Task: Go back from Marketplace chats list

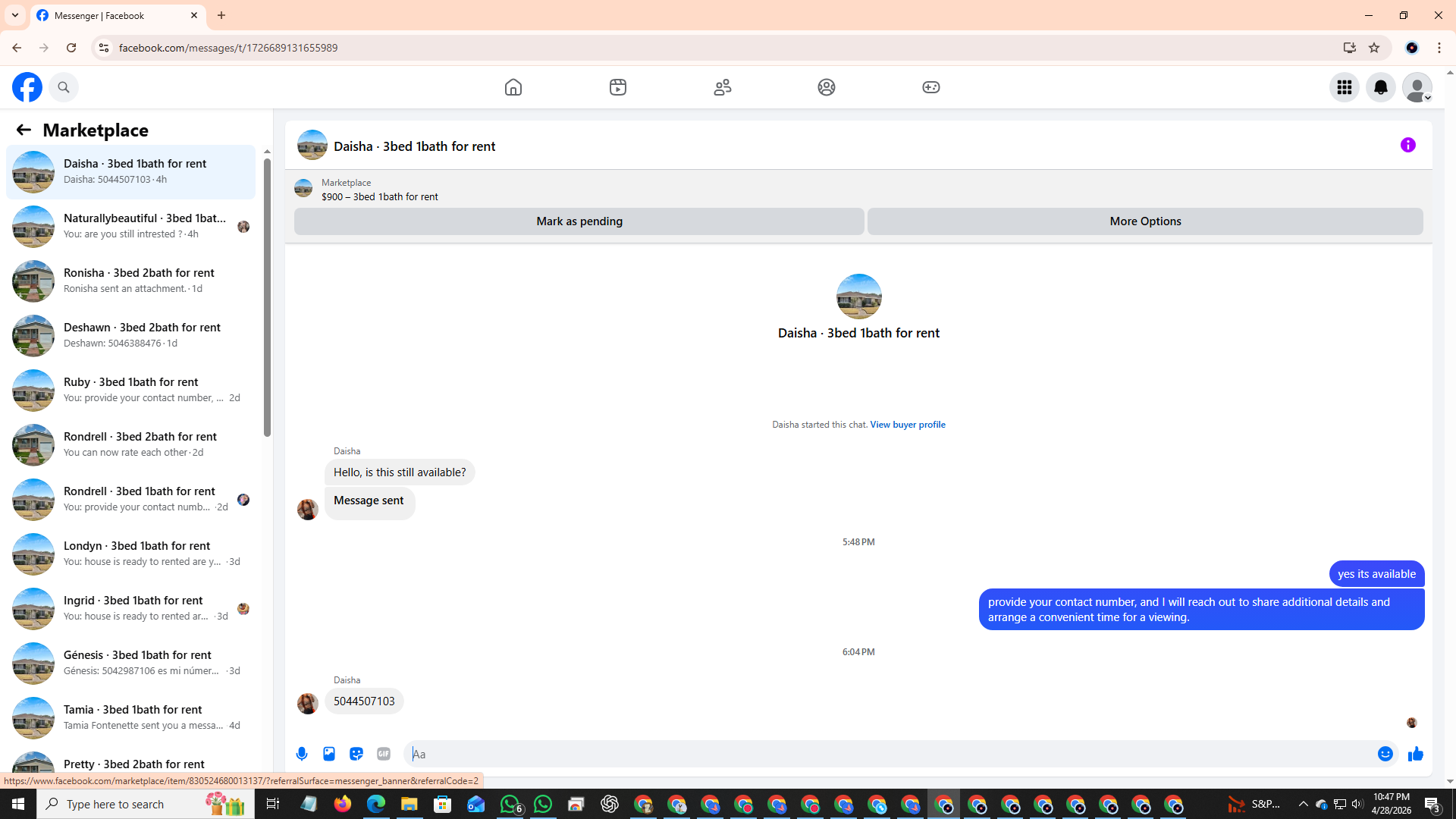Action: pyautogui.click(x=24, y=130)
